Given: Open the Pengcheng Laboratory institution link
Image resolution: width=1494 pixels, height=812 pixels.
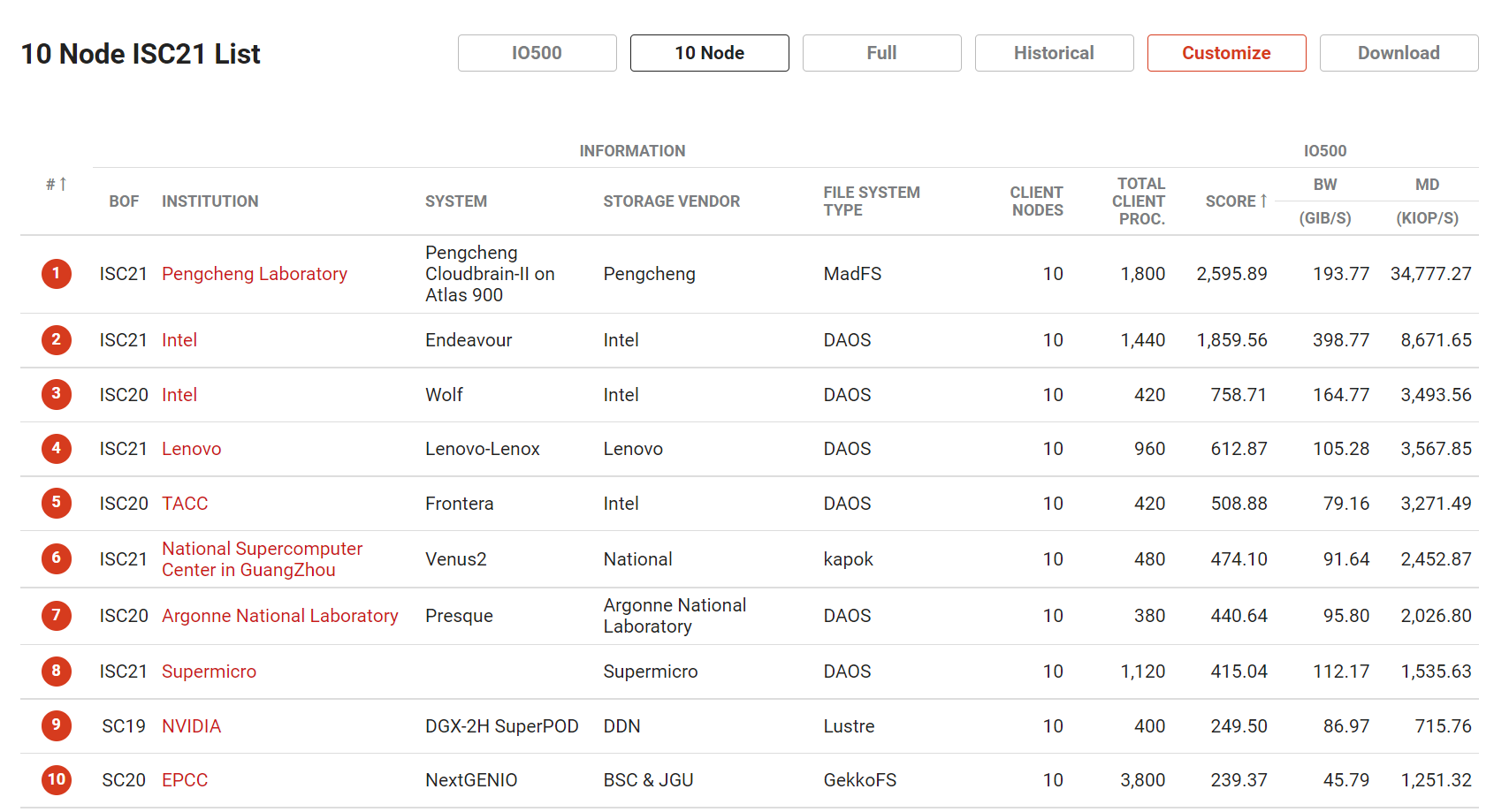Looking at the screenshot, I should [x=255, y=274].
